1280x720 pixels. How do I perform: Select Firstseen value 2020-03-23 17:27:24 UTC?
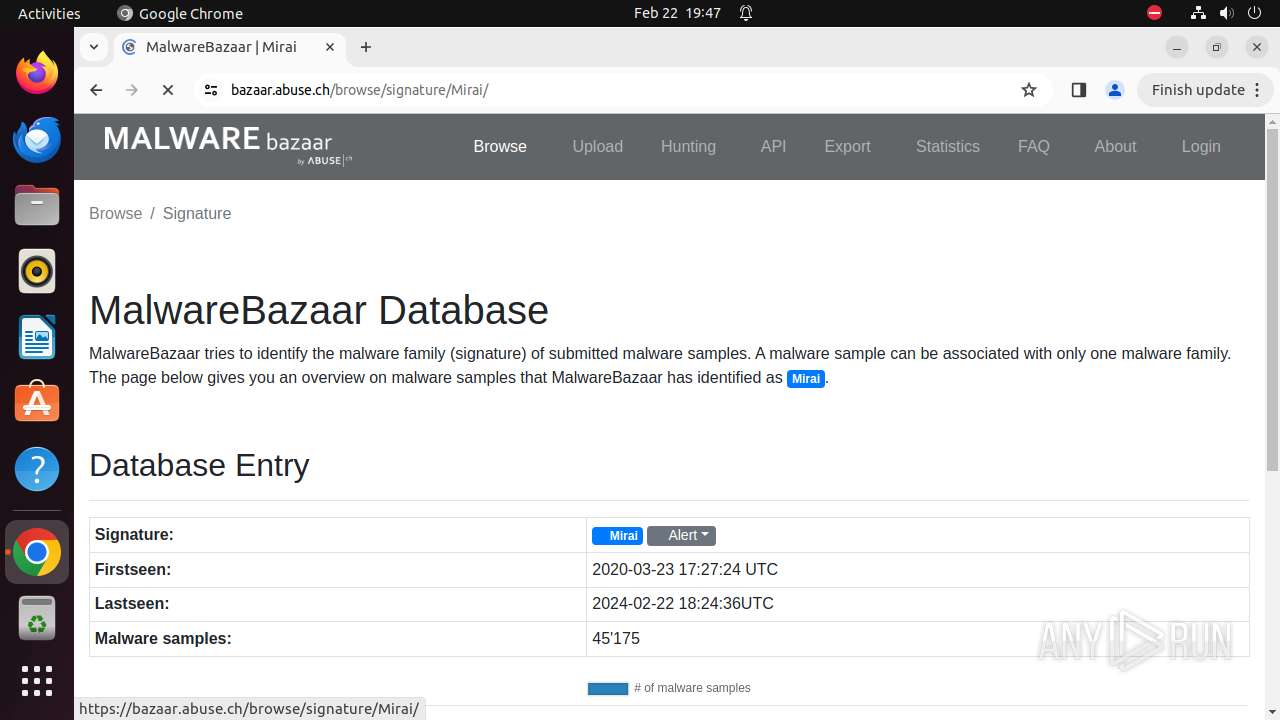click(685, 570)
